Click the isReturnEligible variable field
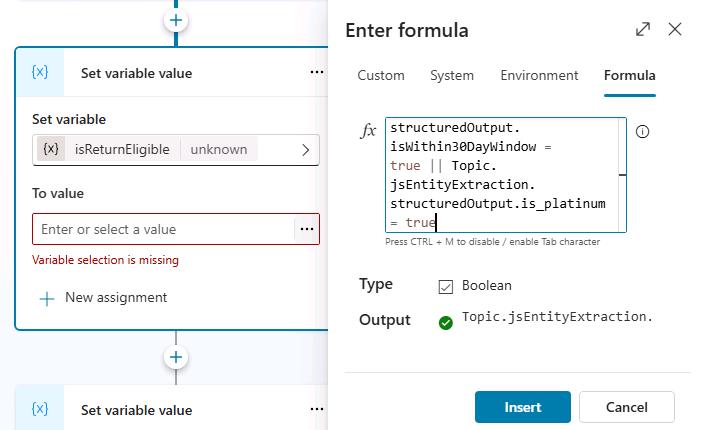The image size is (706, 430). coord(176,150)
